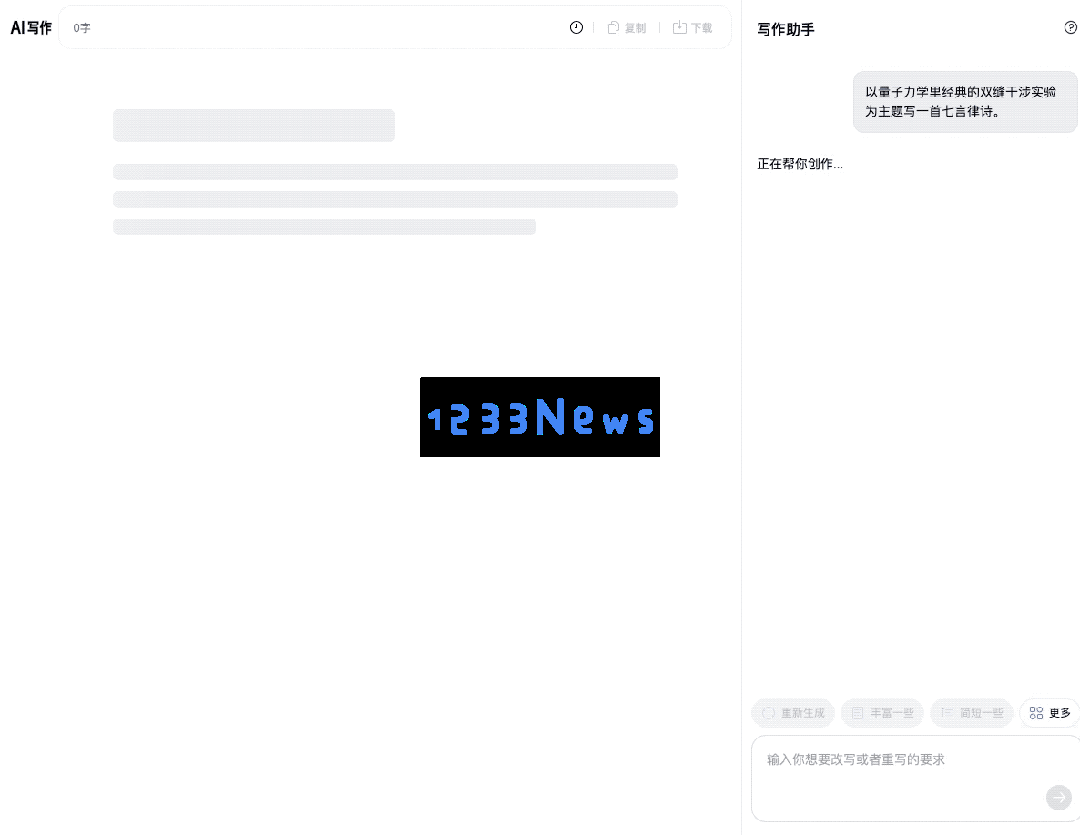Click the send arrow button
The width and height of the screenshot is (1080, 835).
coord(1059,797)
